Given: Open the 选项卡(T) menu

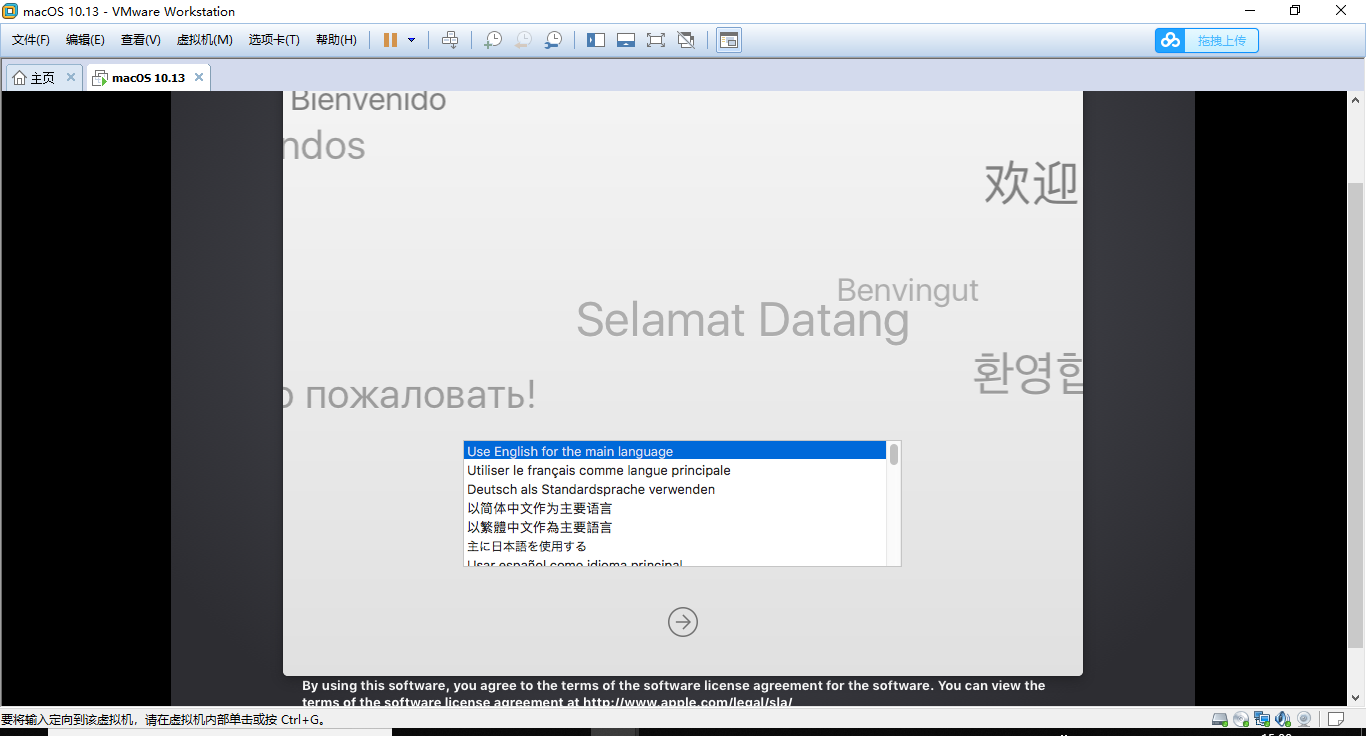Looking at the screenshot, I should click(x=274, y=40).
